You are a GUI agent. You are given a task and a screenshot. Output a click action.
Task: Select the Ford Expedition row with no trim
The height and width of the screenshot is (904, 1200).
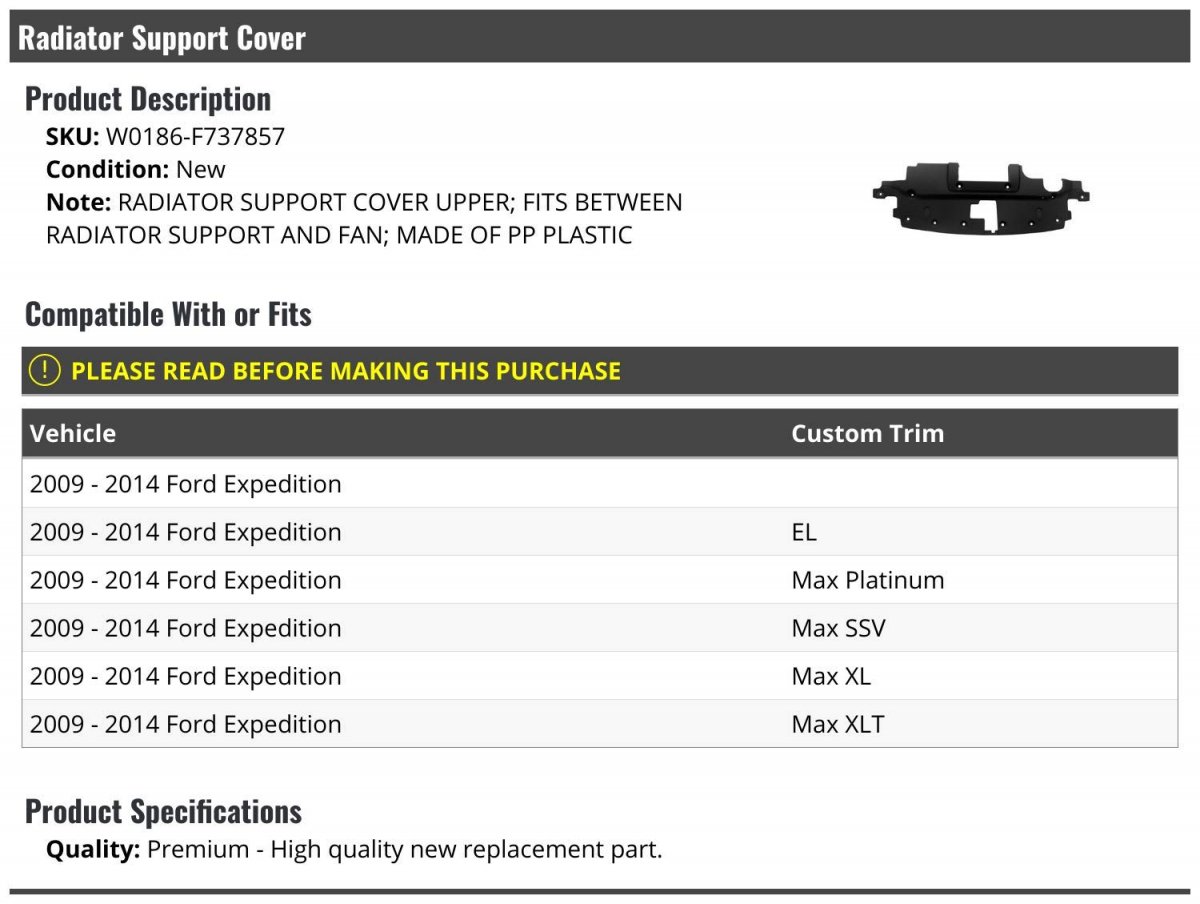tap(600, 484)
